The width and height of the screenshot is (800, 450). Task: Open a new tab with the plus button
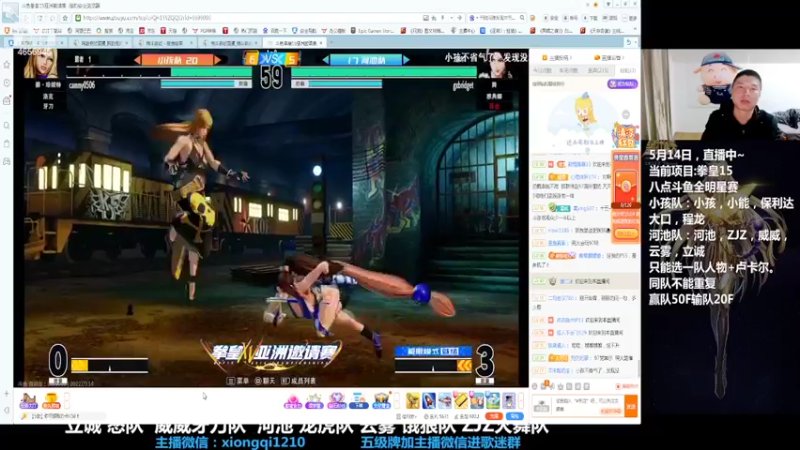[x=332, y=43]
